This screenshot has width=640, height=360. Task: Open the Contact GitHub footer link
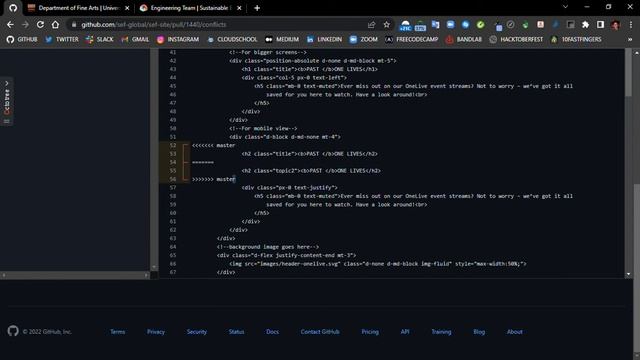pos(320,332)
